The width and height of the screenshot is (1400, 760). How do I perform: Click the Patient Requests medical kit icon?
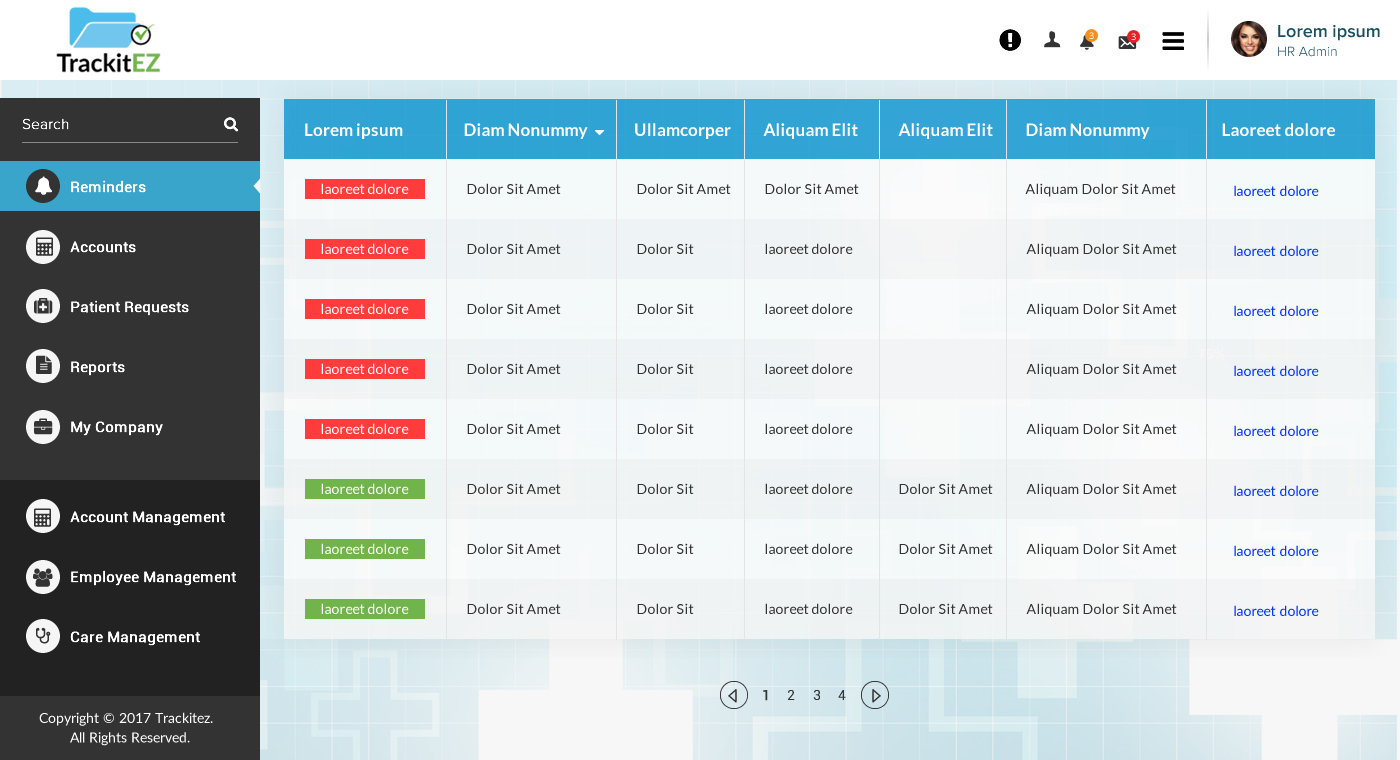pyautogui.click(x=43, y=307)
